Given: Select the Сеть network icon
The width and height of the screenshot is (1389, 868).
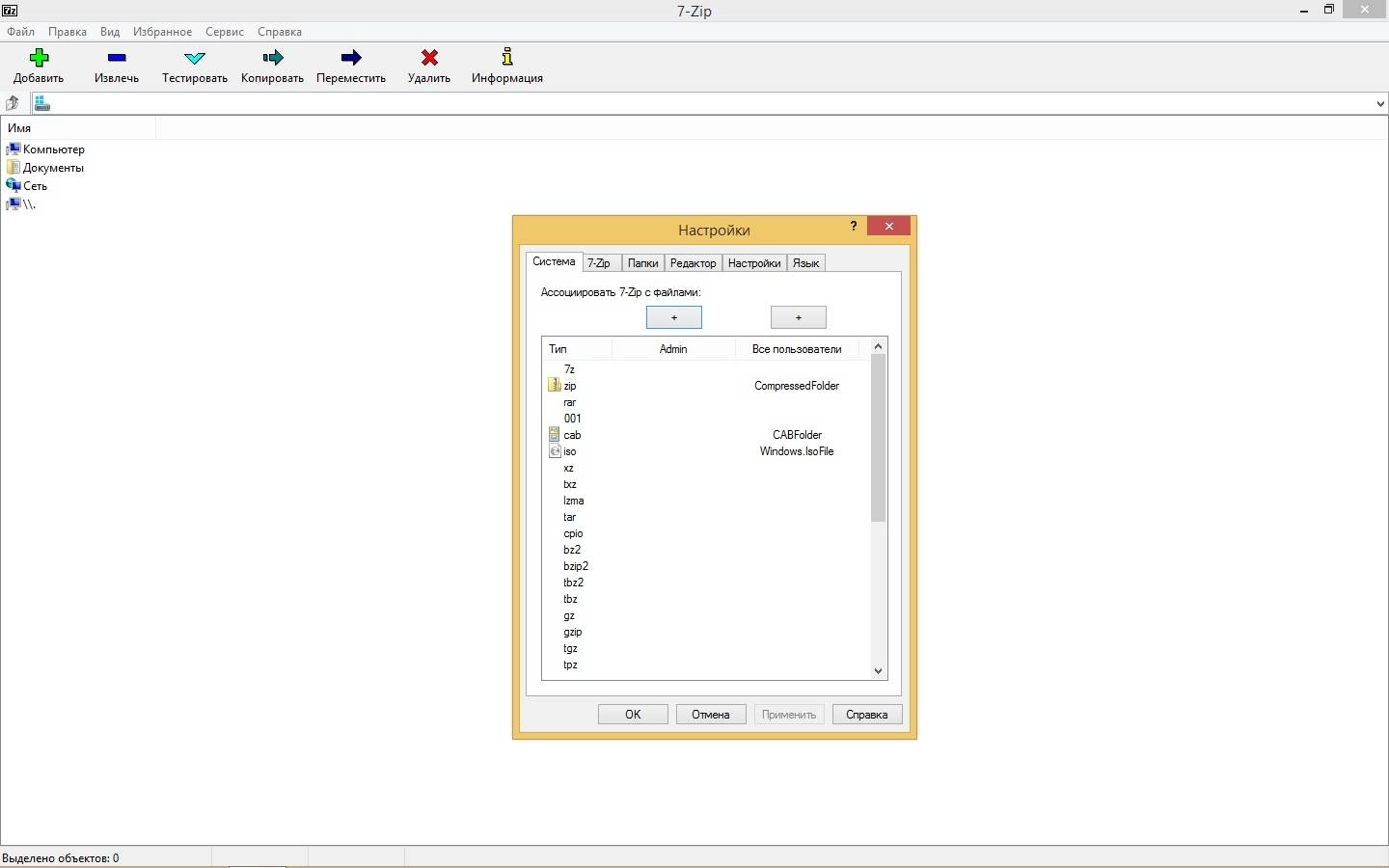Looking at the screenshot, I should click(14, 185).
